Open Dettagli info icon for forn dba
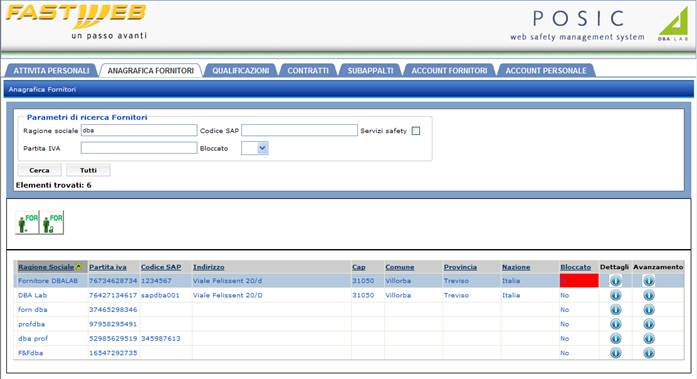The width and height of the screenshot is (697, 379). point(615,310)
